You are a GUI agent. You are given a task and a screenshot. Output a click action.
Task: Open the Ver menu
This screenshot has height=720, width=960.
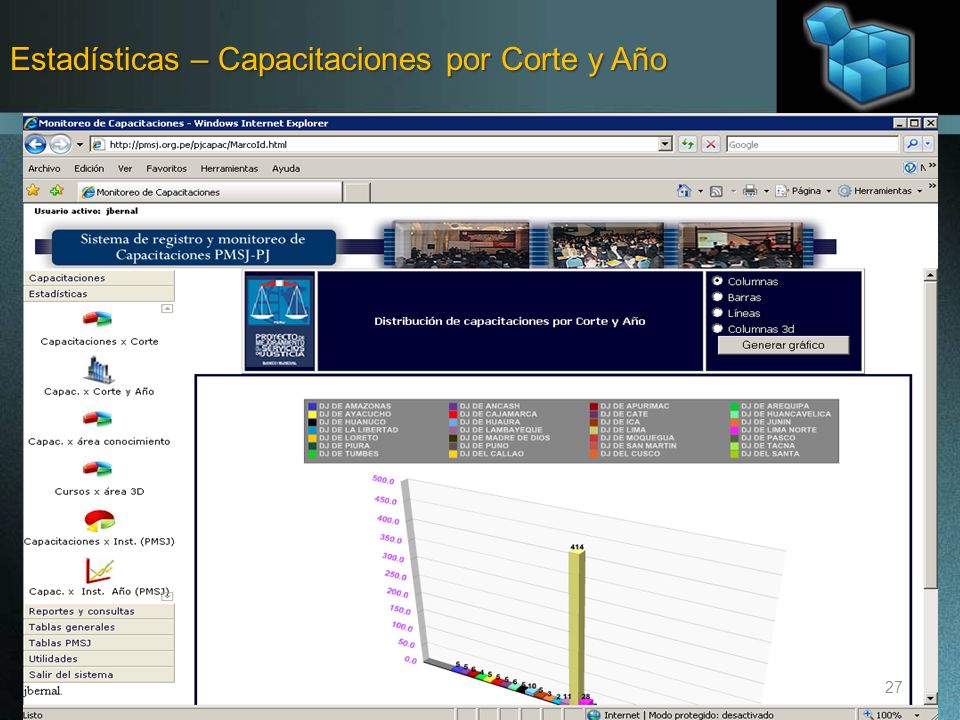click(x=125, y=168)
